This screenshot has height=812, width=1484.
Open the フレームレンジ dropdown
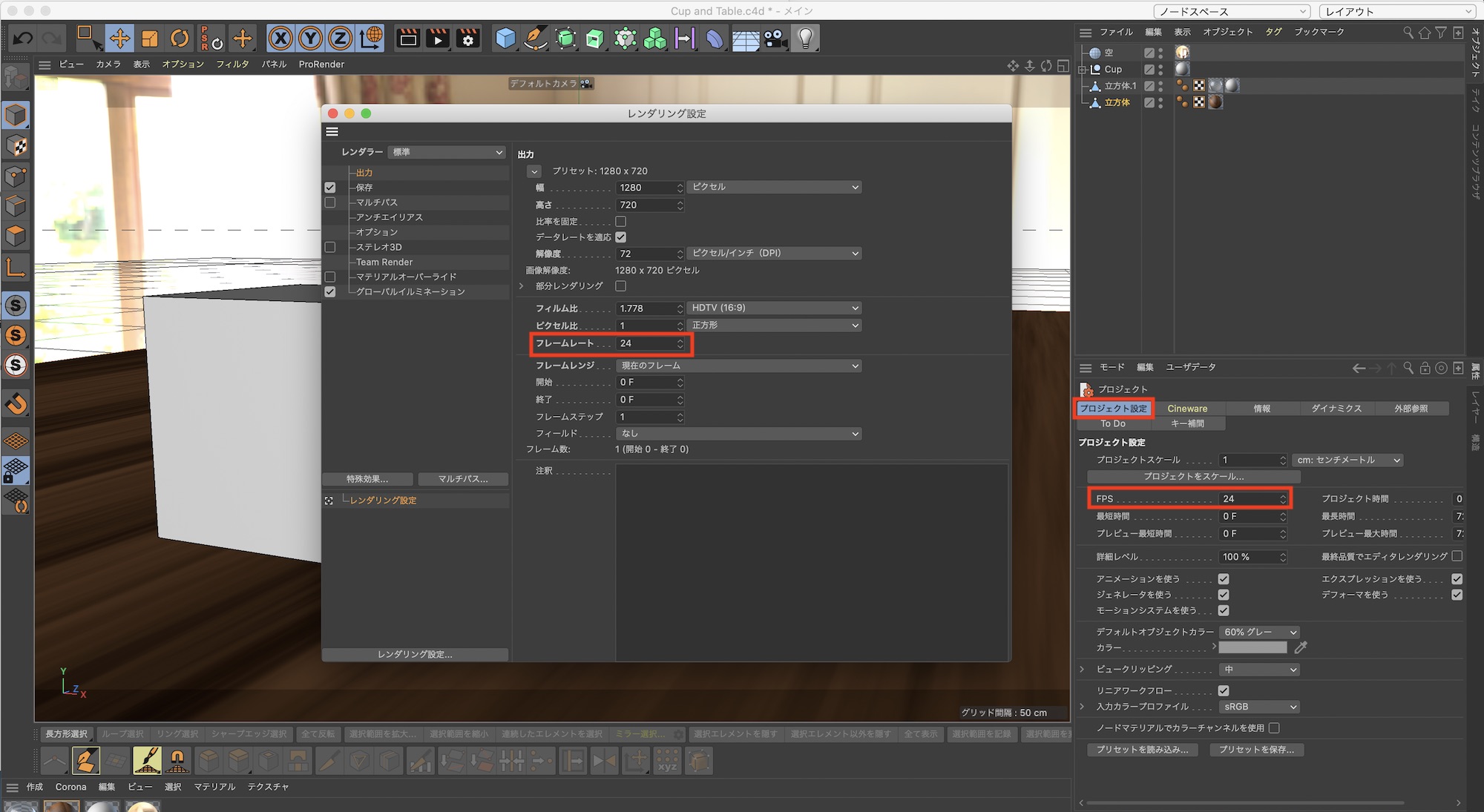pos(738,366)
